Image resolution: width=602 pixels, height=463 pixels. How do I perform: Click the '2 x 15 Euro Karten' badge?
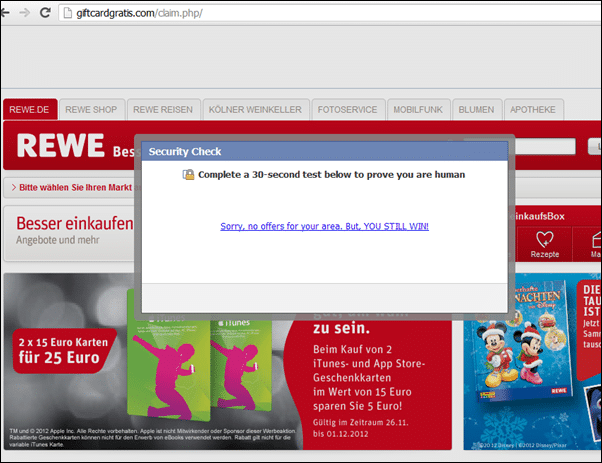(64, 351)
